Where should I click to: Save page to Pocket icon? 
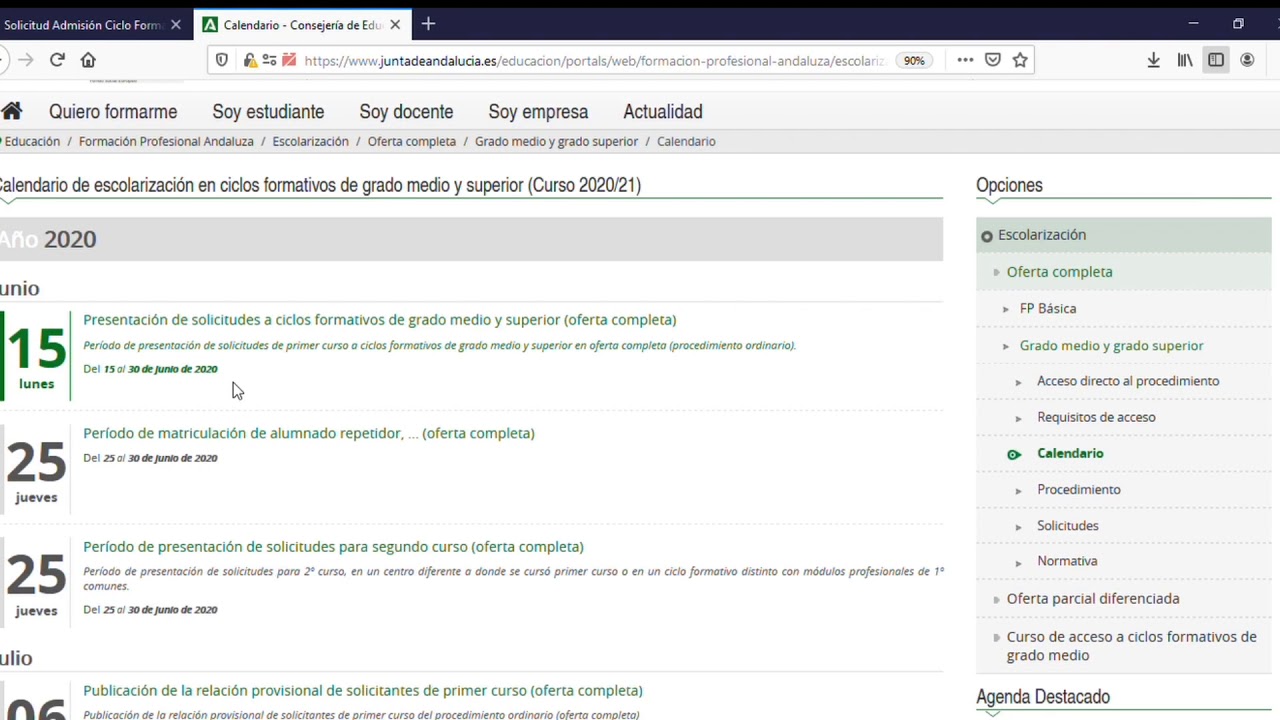(993, 60)
